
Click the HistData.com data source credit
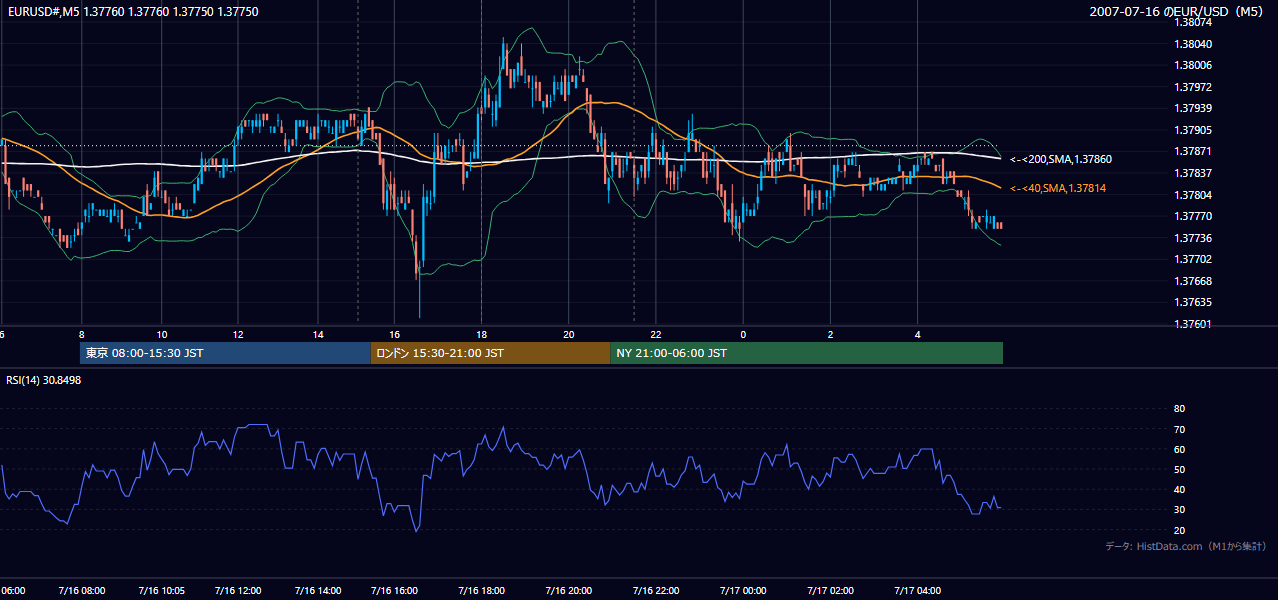(1186, 546)
